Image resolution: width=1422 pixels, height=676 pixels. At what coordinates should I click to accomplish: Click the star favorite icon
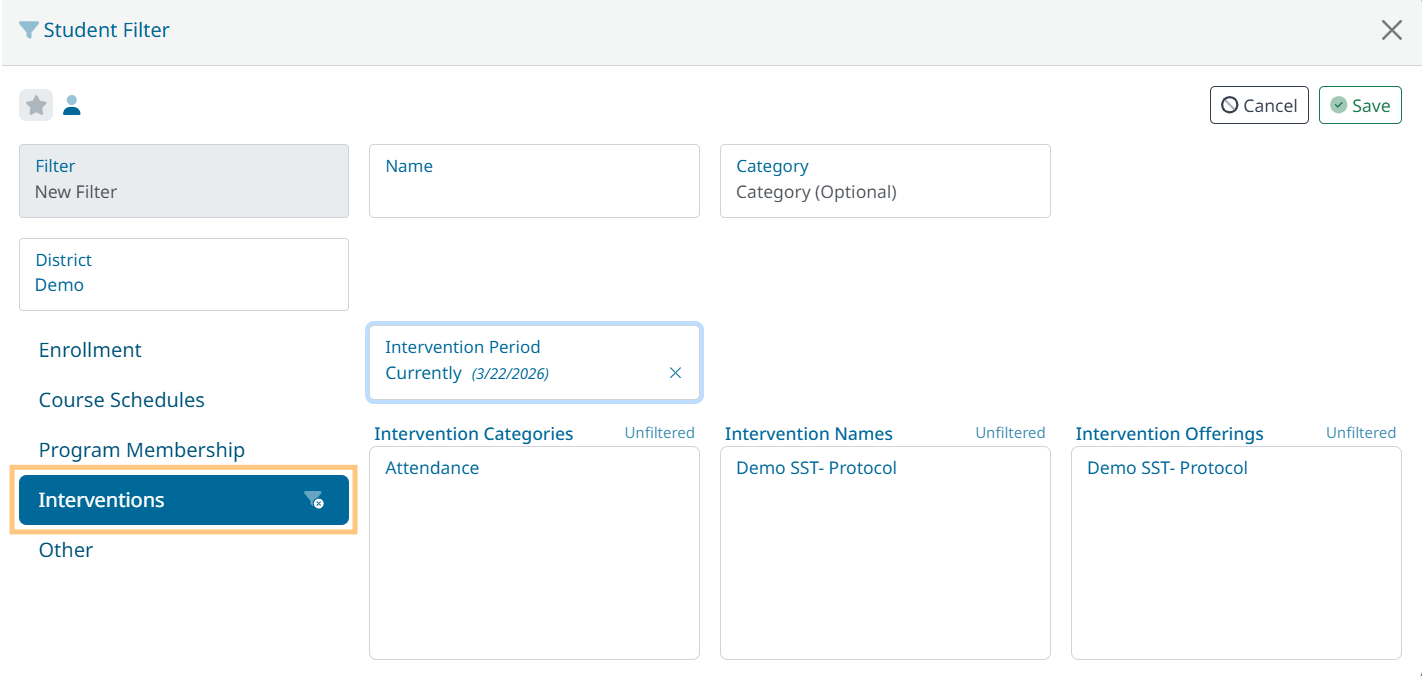36,105
